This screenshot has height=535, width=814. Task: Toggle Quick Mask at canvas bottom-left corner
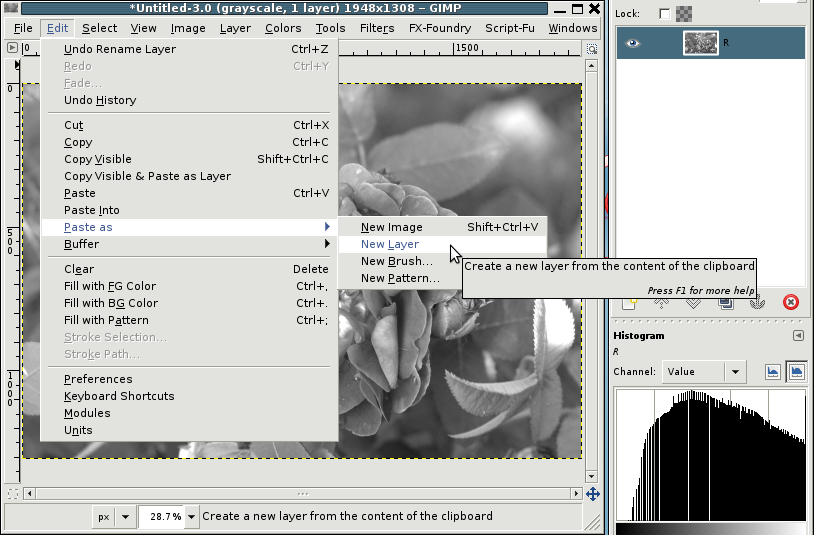click(x=12, y=493)
